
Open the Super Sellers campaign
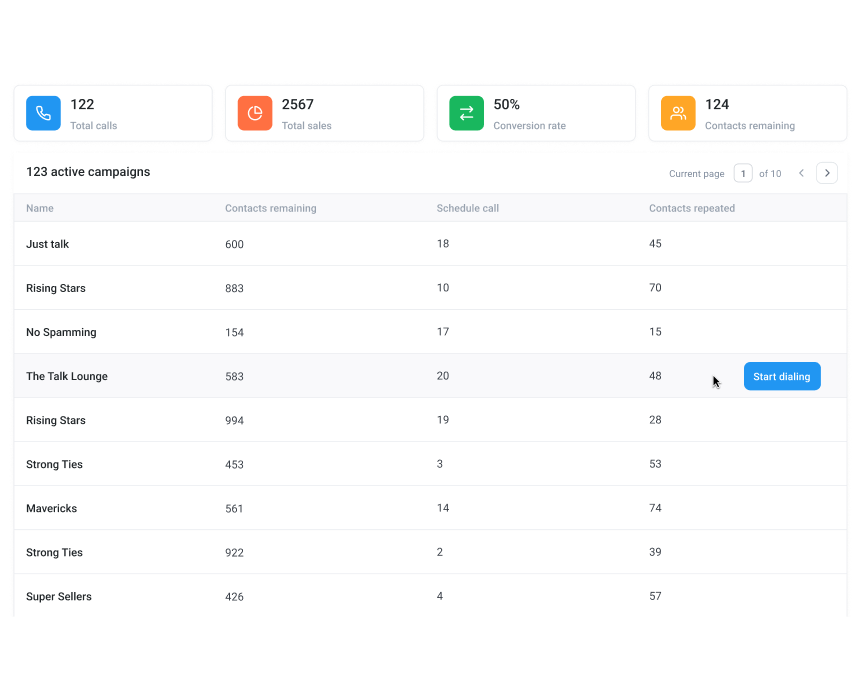59,596
